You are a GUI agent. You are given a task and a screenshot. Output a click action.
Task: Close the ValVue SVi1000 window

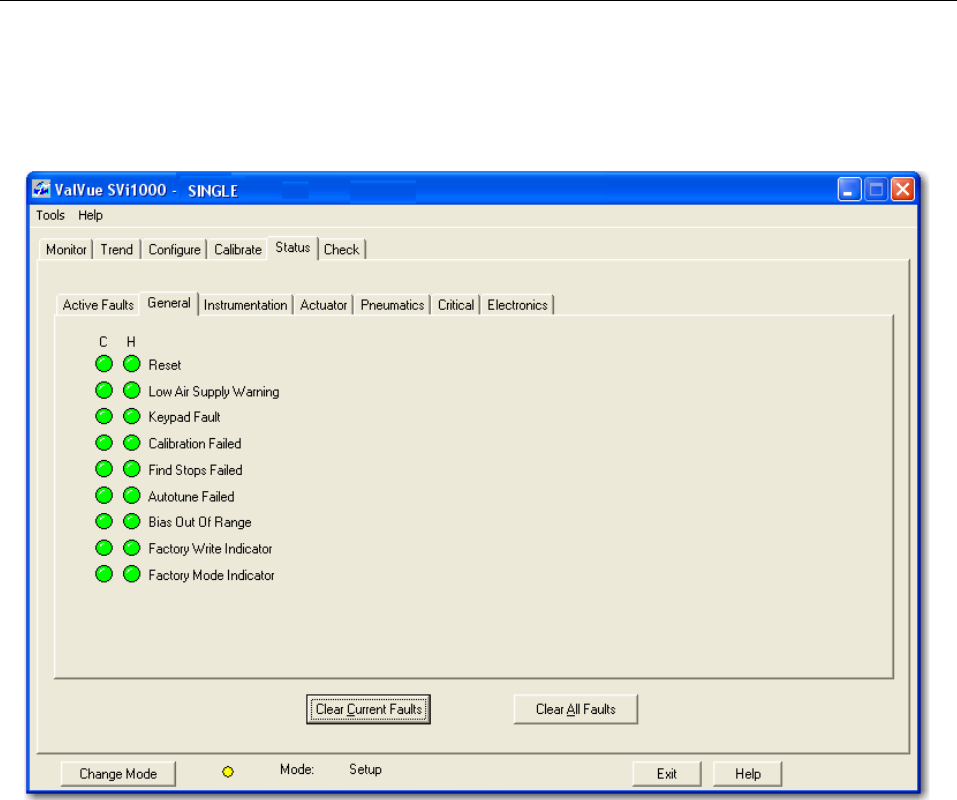pos(903,189)
